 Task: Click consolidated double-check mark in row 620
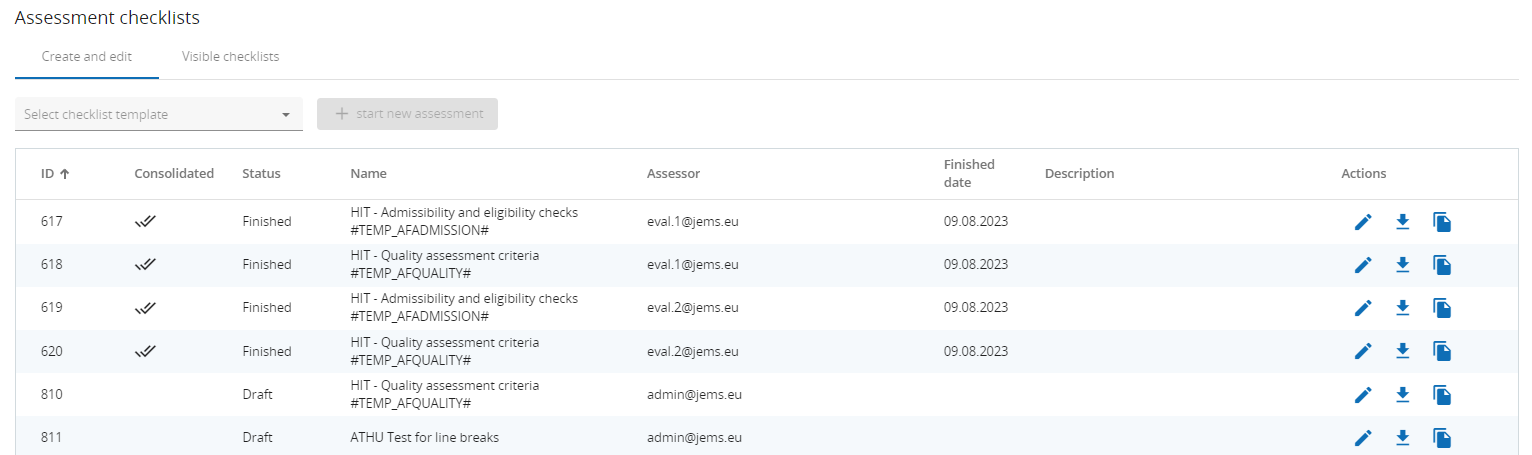coord(146,351)
